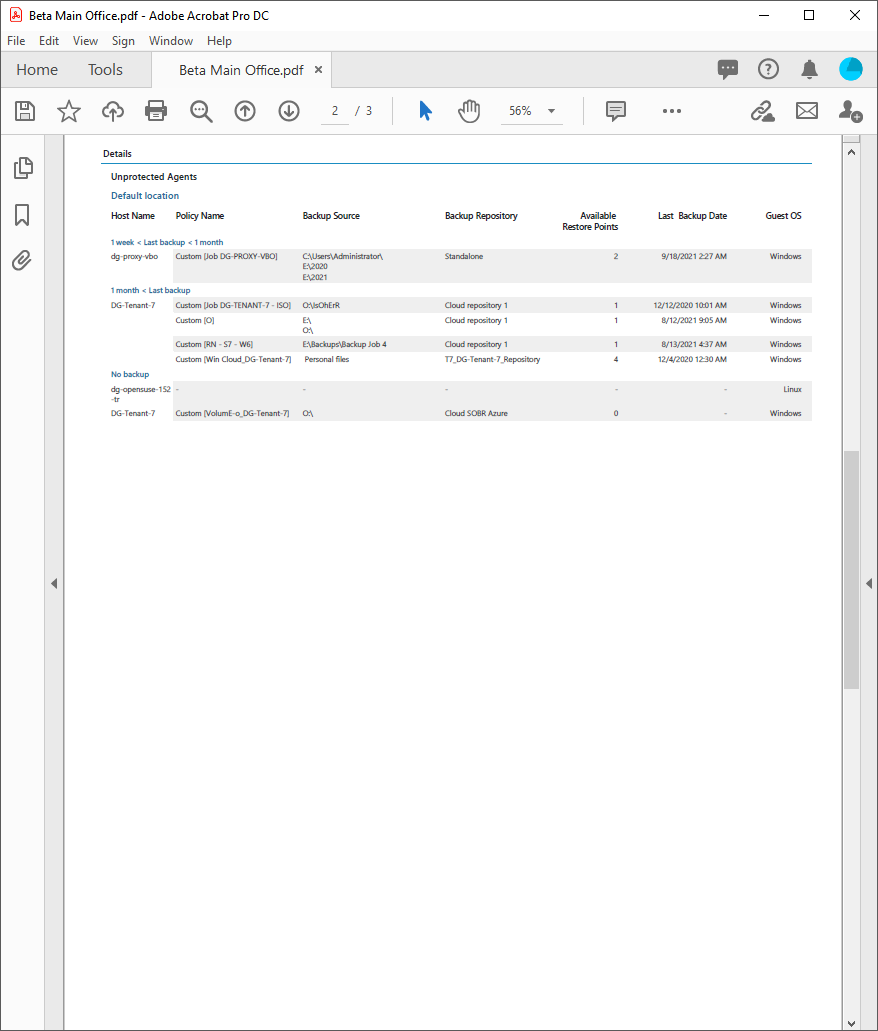Share a link to the file

click(x=763, y=110)
